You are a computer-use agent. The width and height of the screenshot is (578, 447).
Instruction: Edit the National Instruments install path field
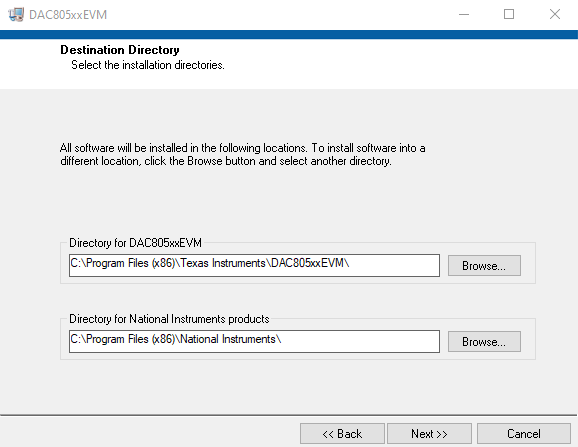(x=254, y=341)
